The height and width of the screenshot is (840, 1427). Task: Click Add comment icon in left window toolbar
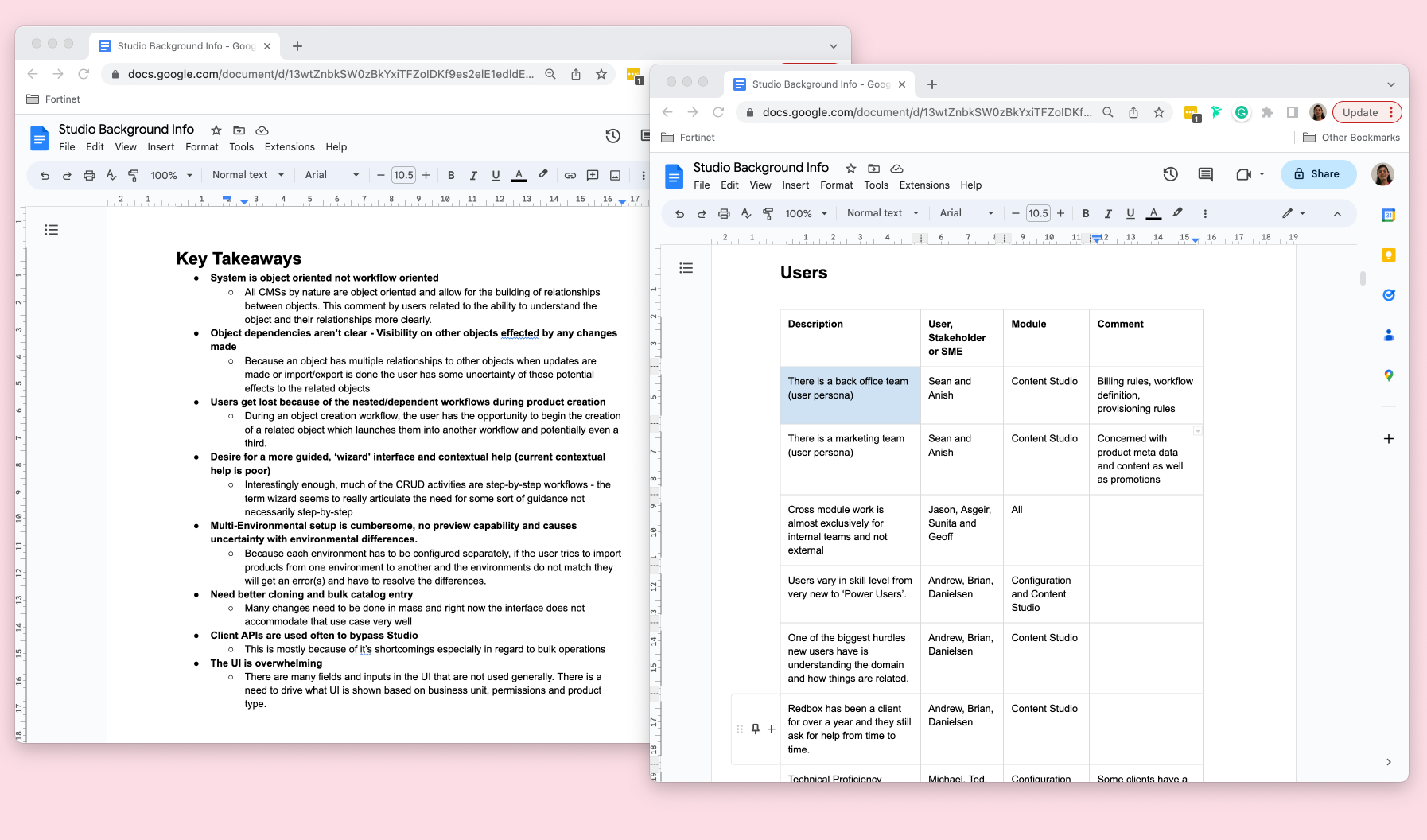tap(593, 175)
